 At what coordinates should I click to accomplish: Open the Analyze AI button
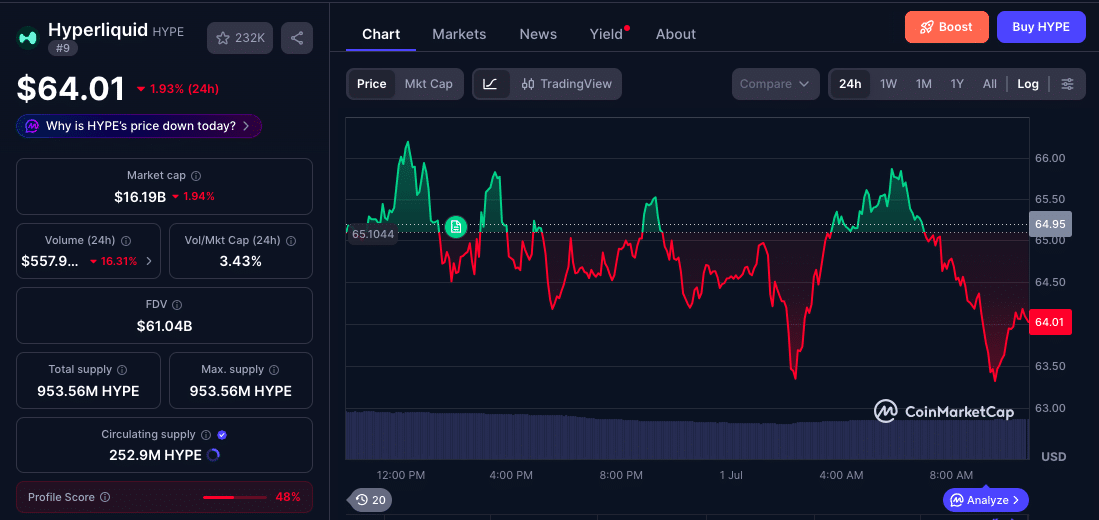point(986,500)
